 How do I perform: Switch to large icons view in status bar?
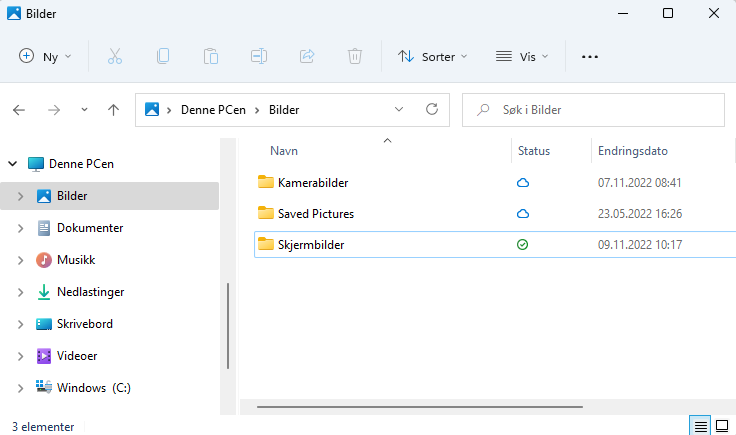point(722,426)
